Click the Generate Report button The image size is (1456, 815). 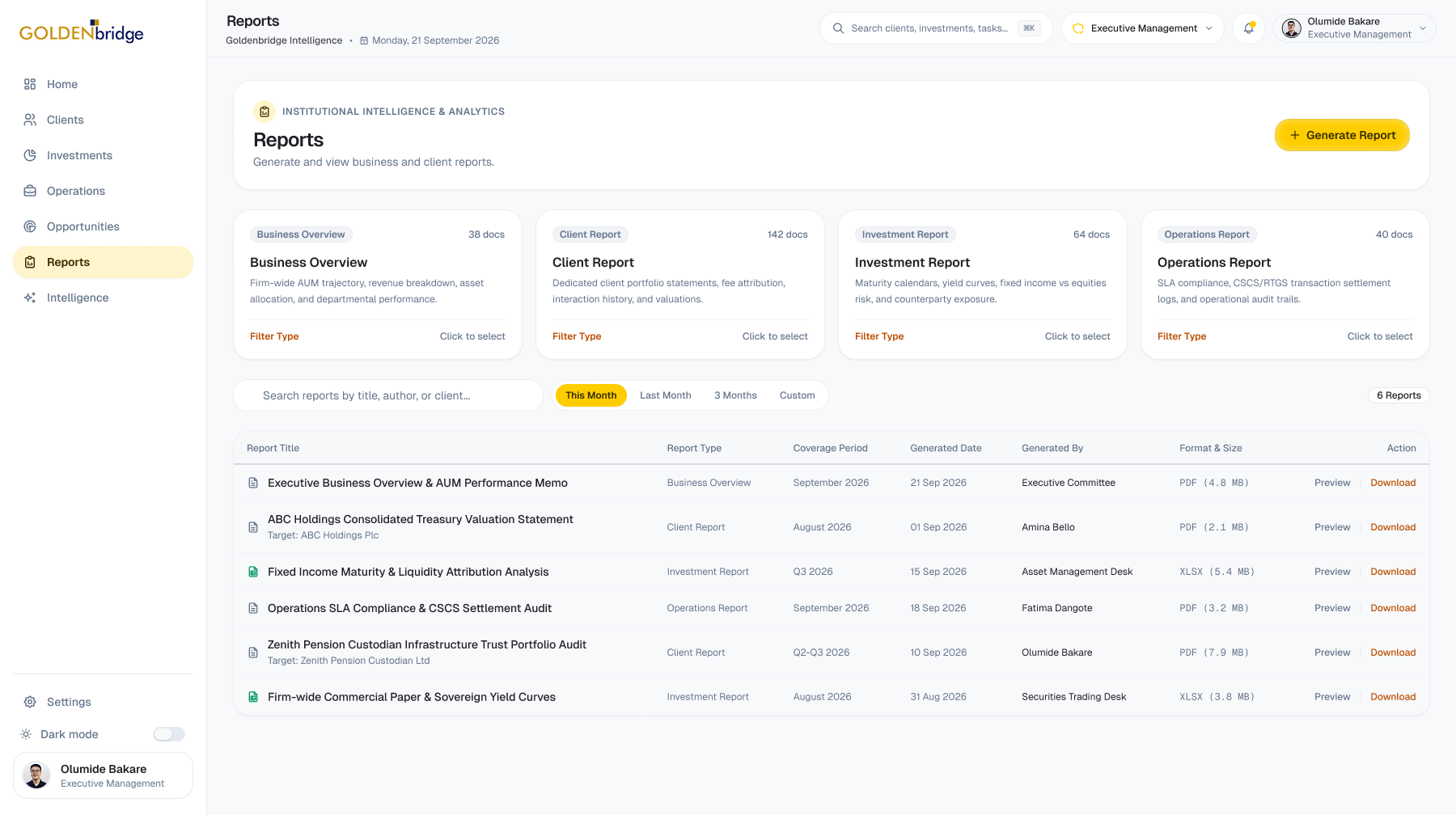tap(1343, 135)
